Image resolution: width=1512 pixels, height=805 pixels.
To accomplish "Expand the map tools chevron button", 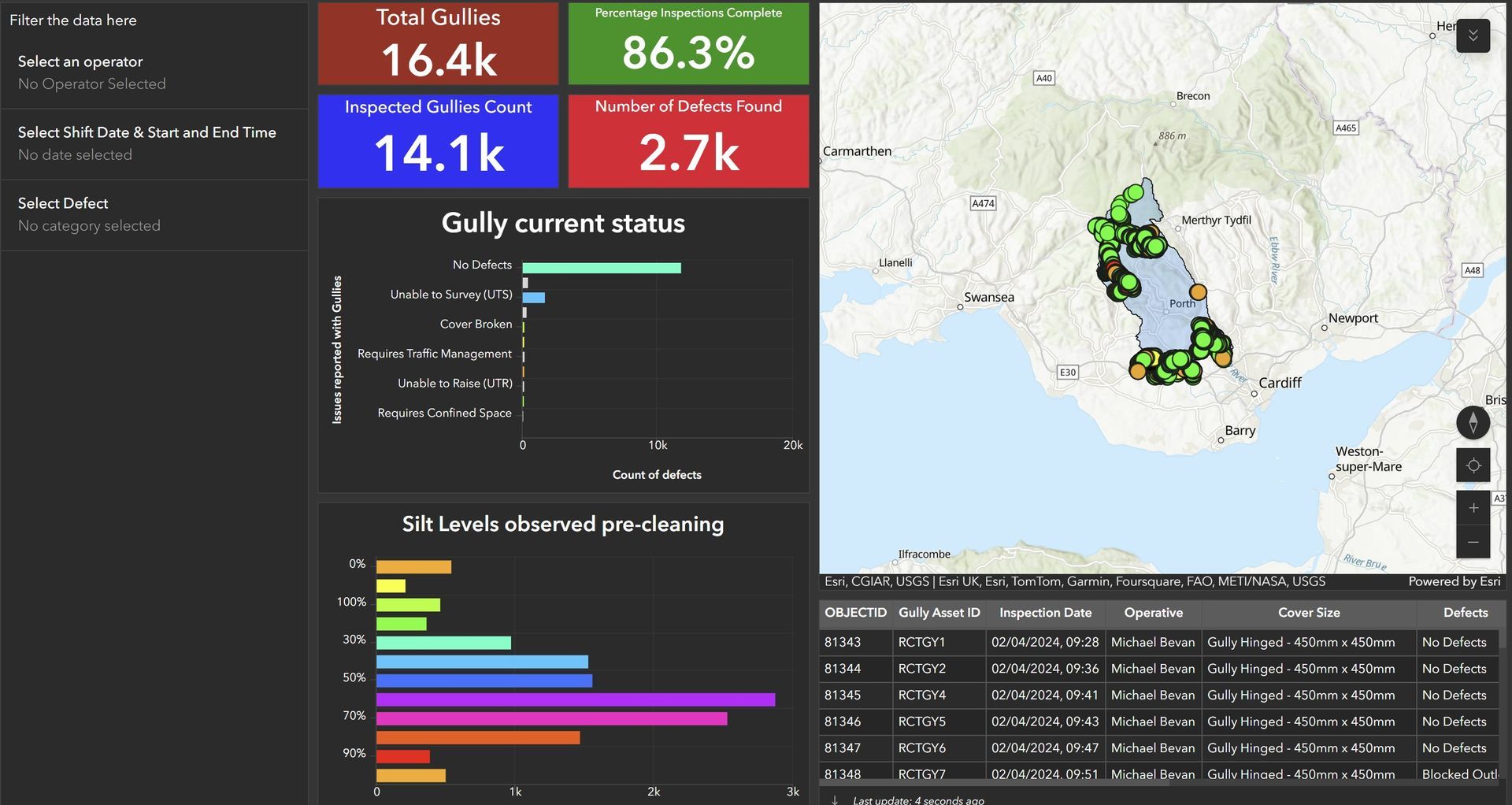I will coord(1473,35).
